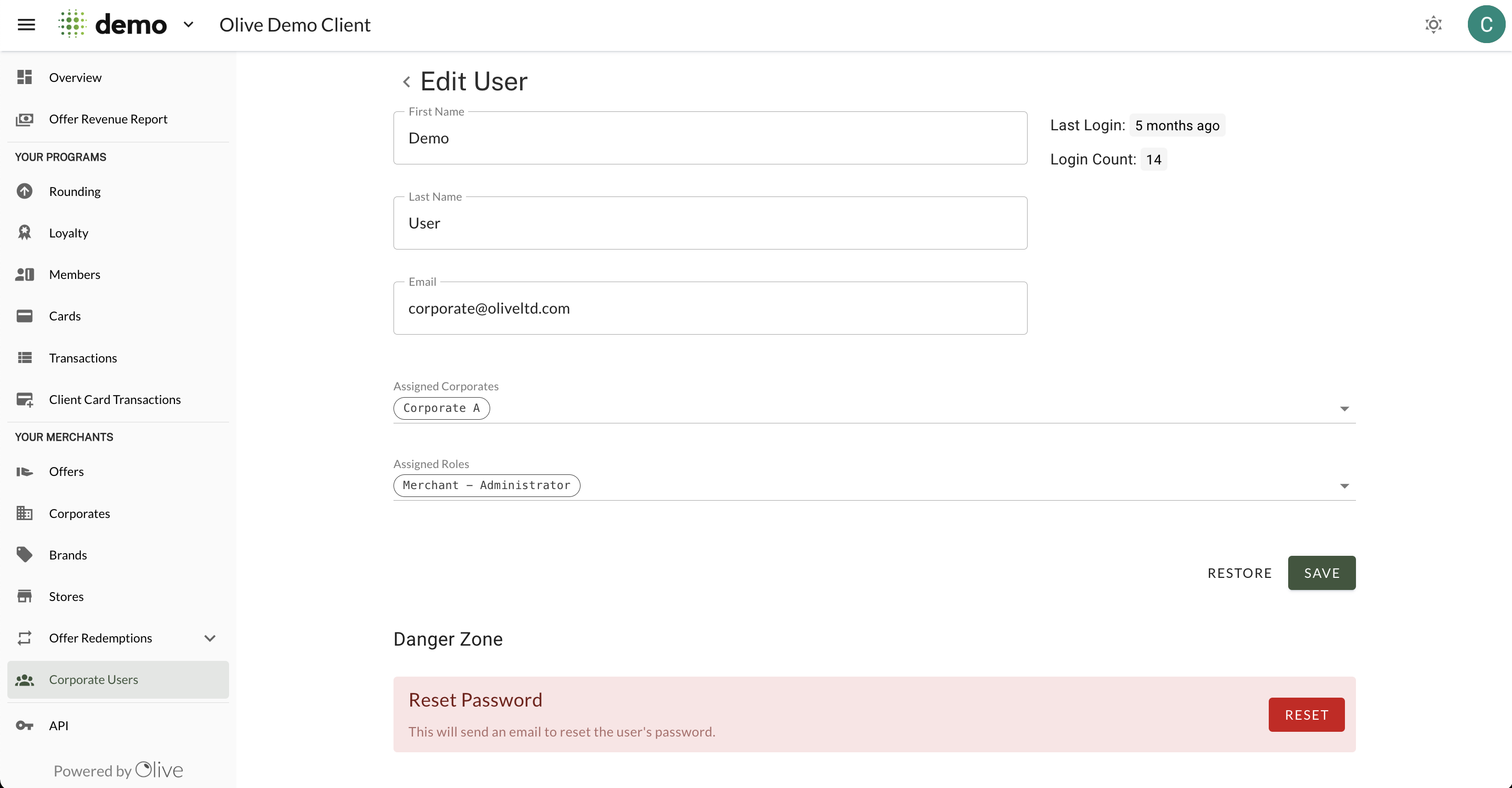Expand the client switcher chevron beside demo
Screen dimensions: 1512x788
click(189, 25)
